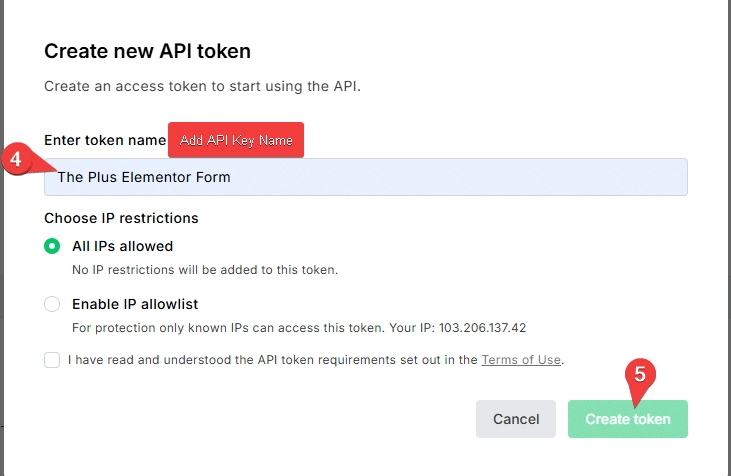Click the All IPs allowed label text
The height and width of the screenshot is (476, 731).
pos(122,246)
